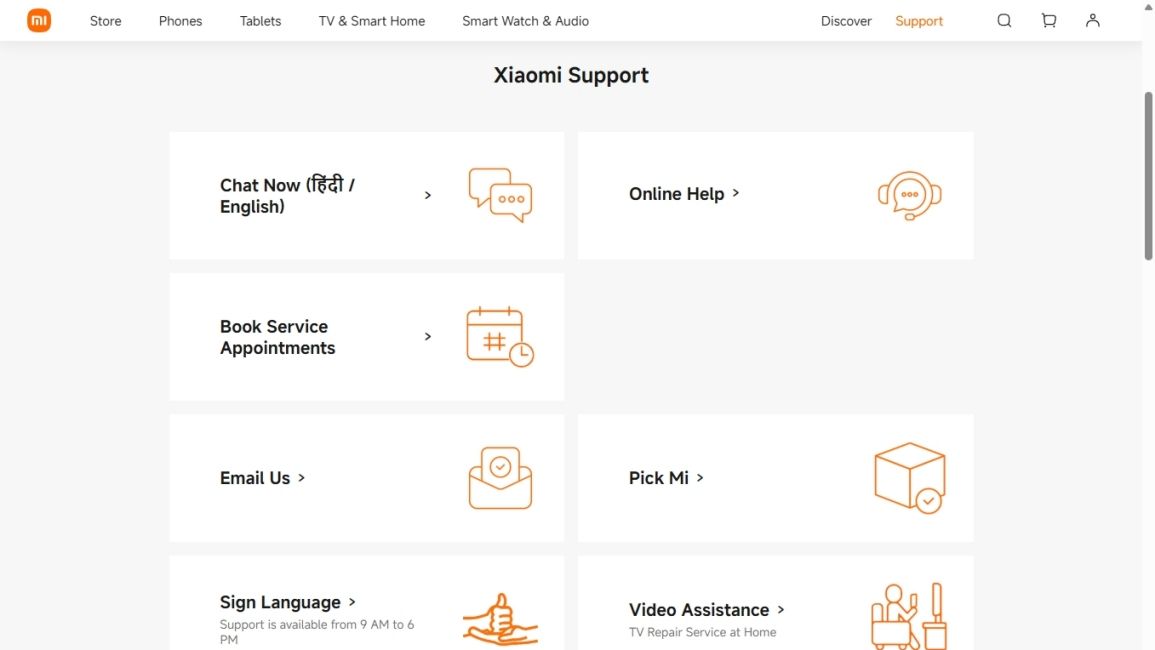1155x650 pixels.
Task: Open the Video Assistance link
Action: point(699,609)
